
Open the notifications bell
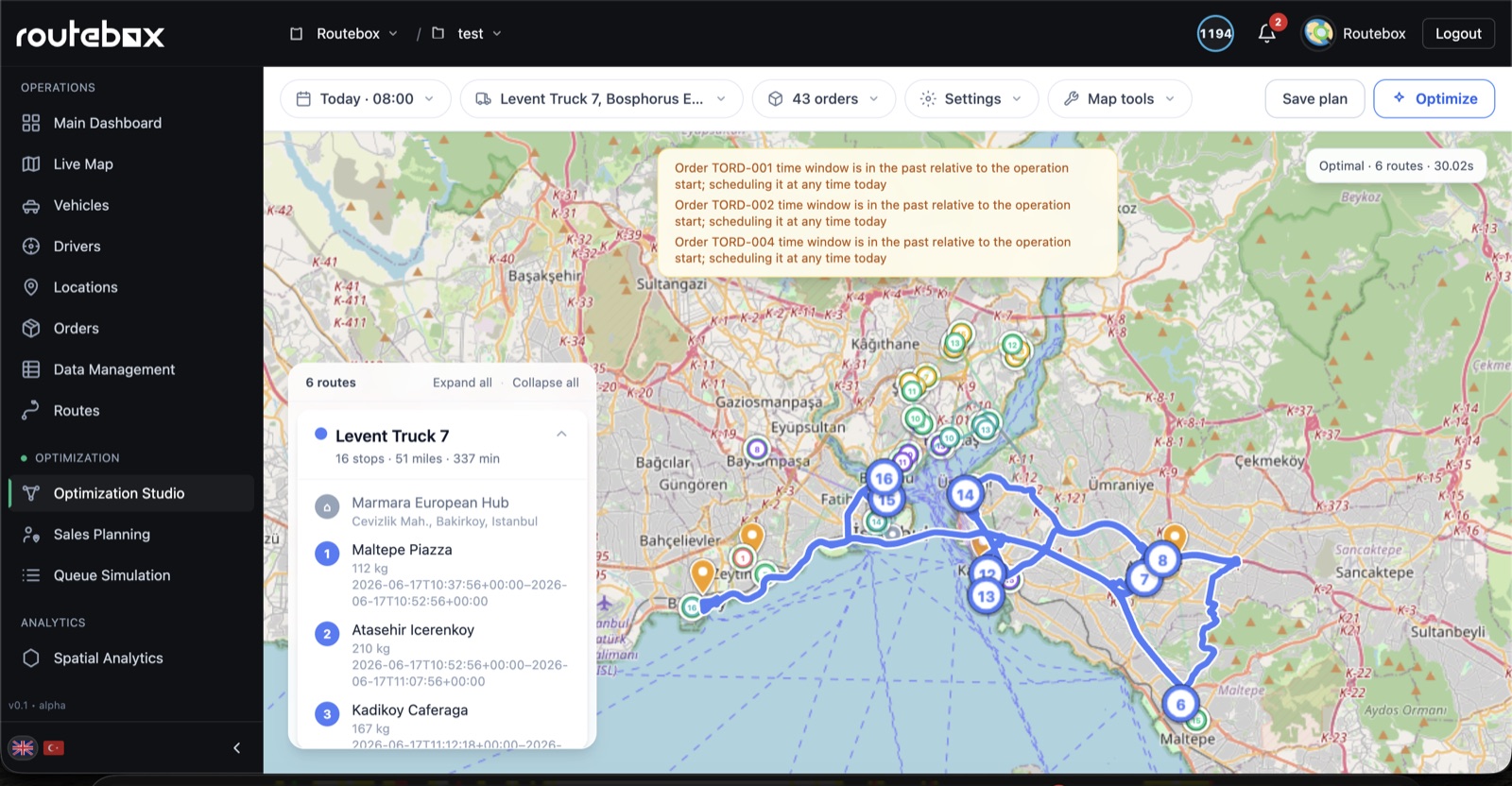click(x=1267, y=34)
